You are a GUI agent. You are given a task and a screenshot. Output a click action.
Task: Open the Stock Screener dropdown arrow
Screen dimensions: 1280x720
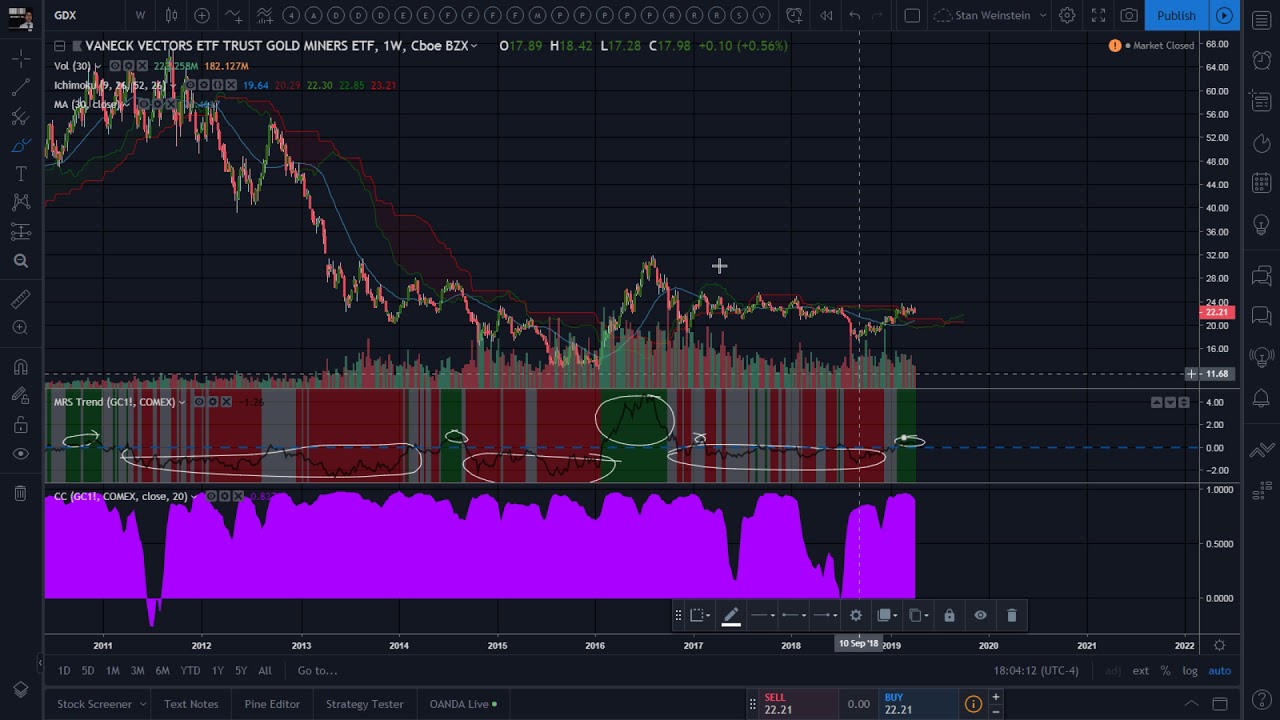click(142, 704)
